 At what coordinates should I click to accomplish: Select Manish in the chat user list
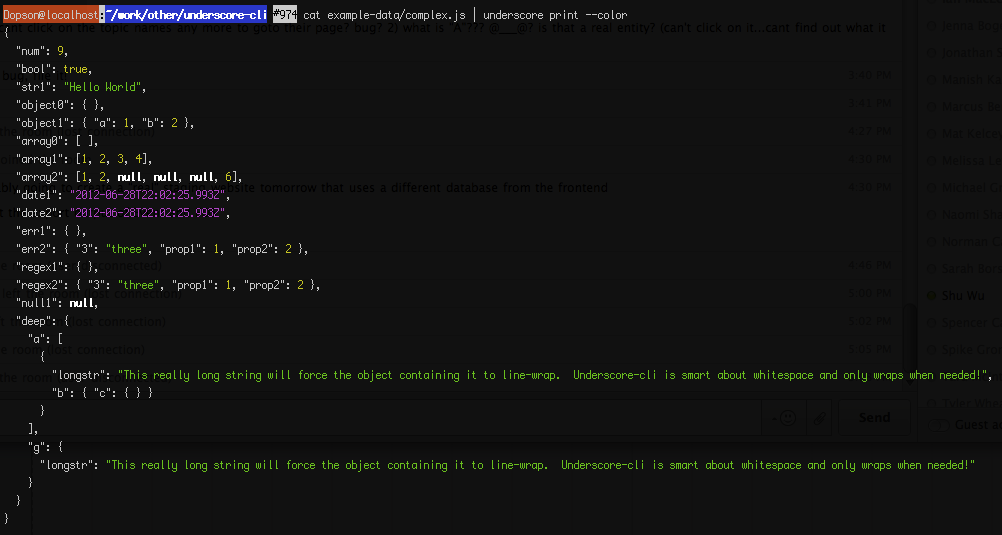[971, 79]
